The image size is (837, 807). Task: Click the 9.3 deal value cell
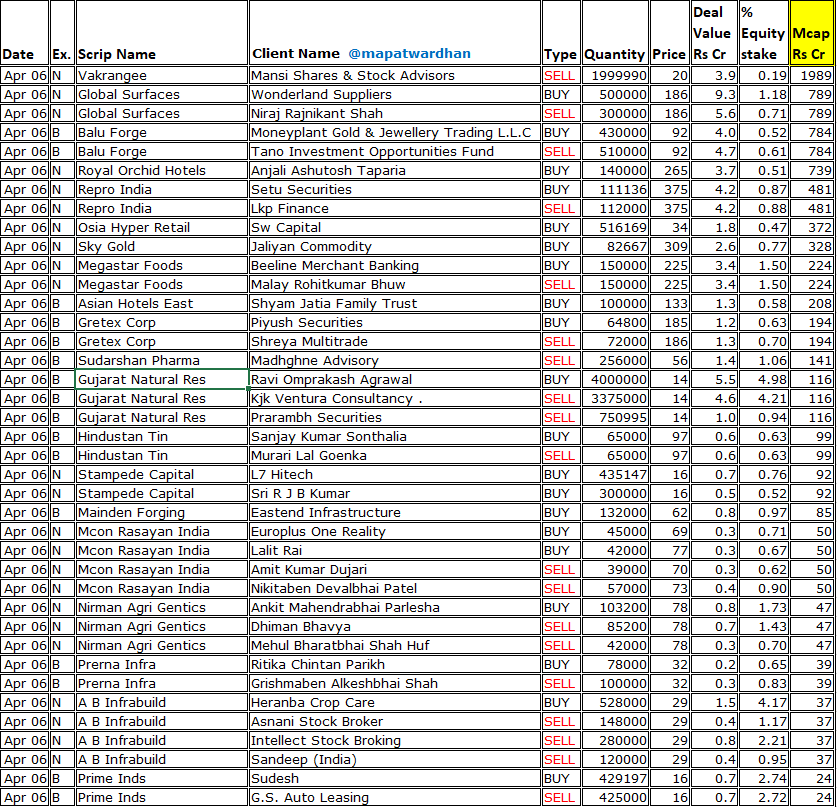pos(714,94)
